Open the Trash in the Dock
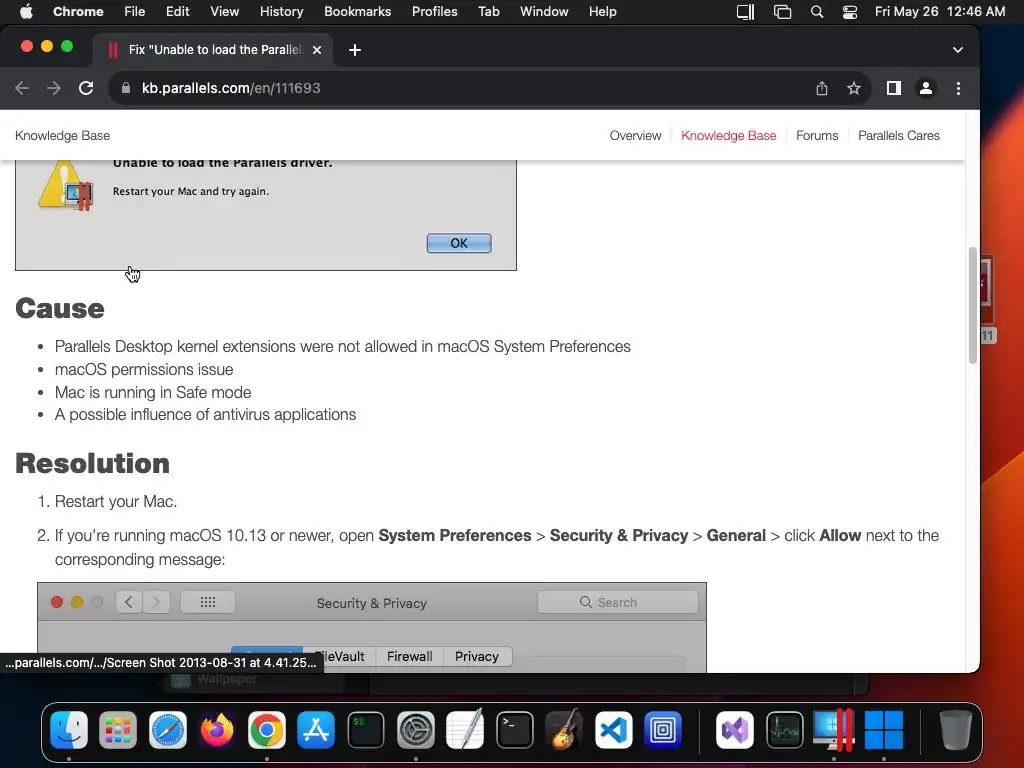The height and width of the screenshot is (768, 1024). (955, 729)
